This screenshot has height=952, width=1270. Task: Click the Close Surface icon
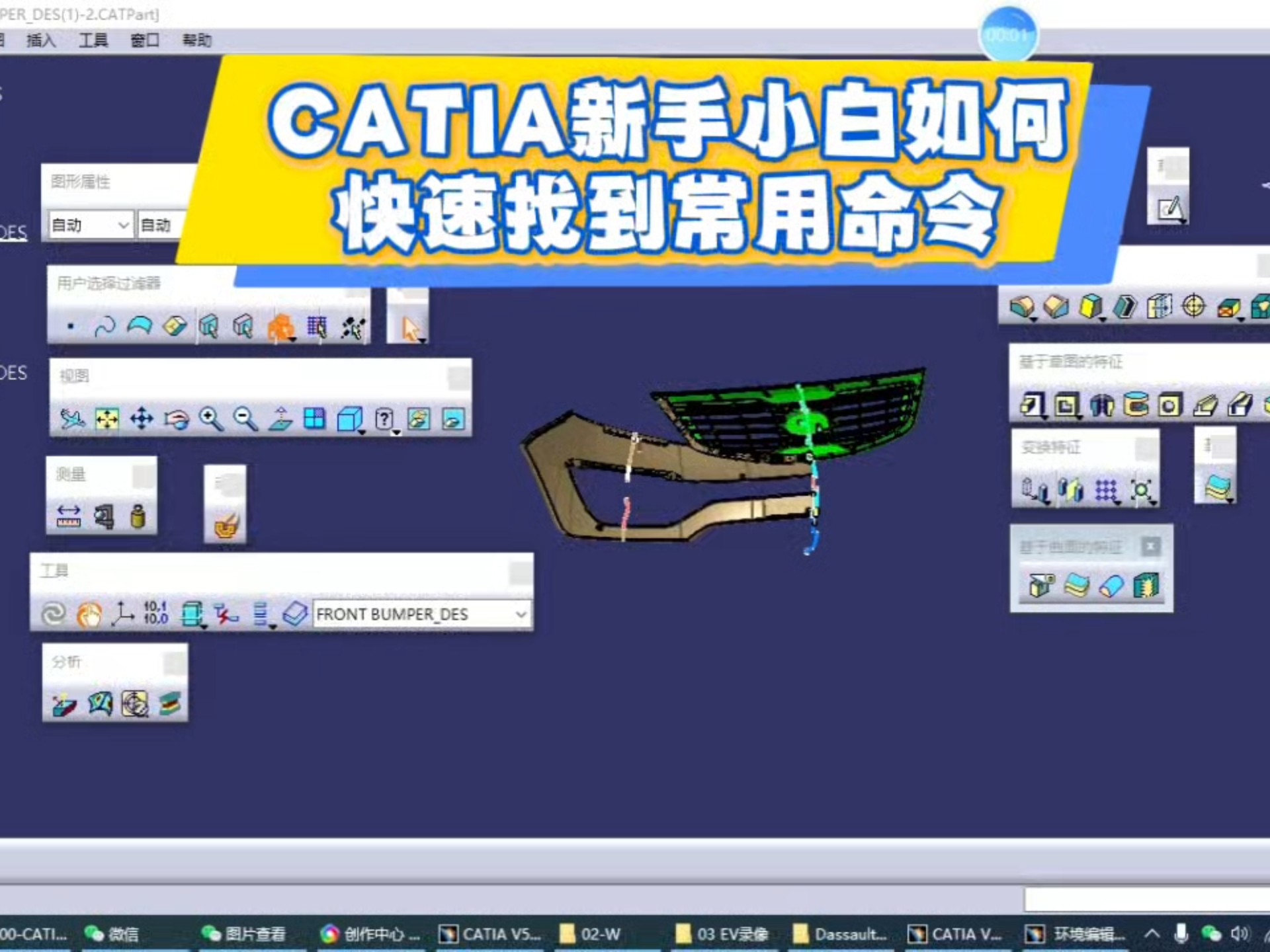pos(1111,586)
